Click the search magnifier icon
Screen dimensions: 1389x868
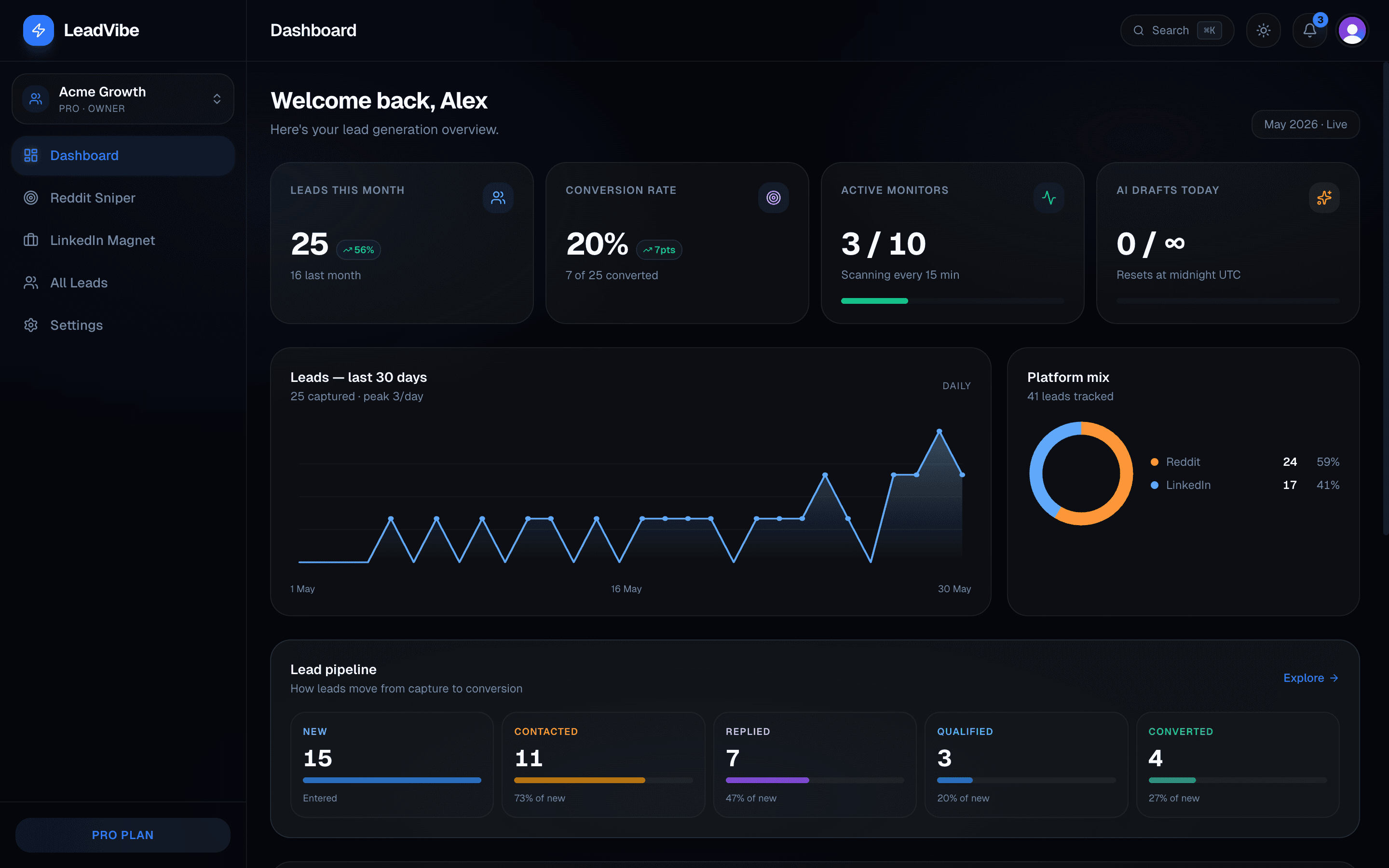tap(1139, 30)
